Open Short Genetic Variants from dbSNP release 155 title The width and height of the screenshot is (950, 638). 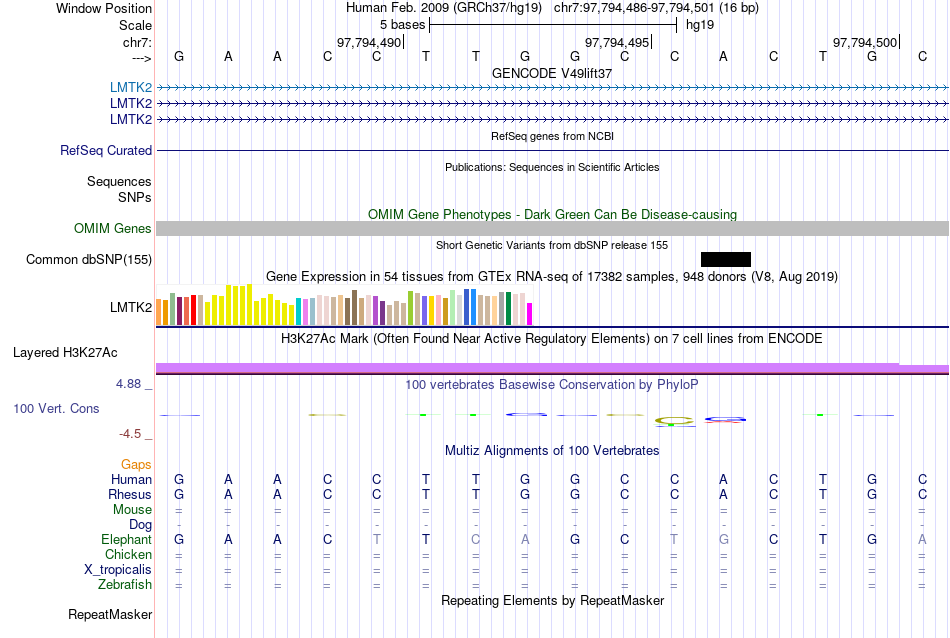pos(552,245)
